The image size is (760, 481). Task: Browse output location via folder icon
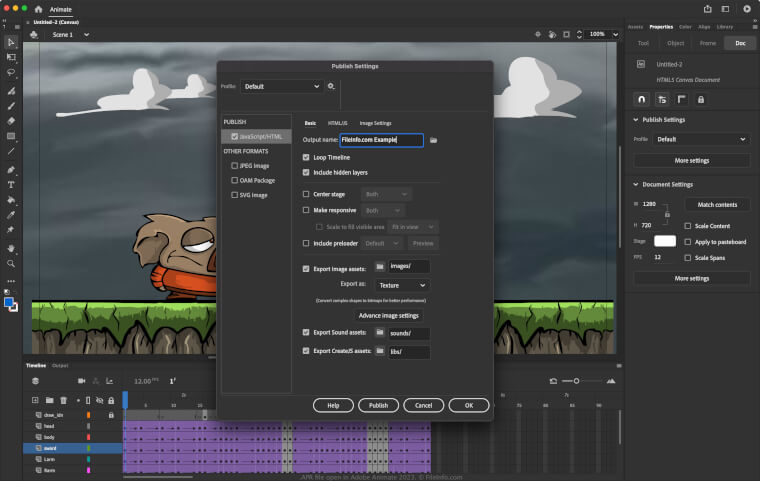point(434,141)
